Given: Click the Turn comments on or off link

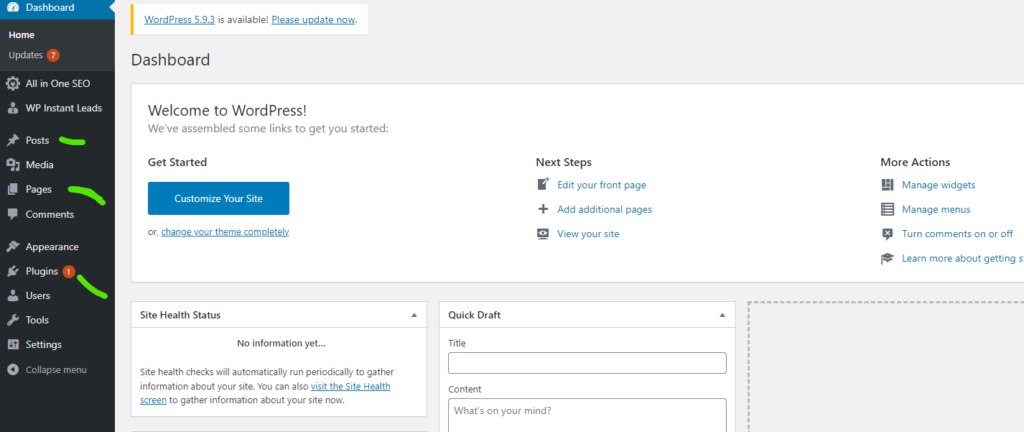Looking at the screenshot, I should (957, 234).
